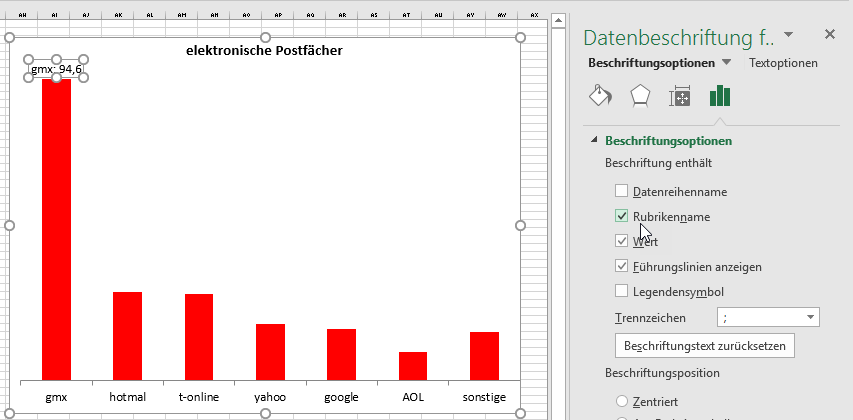Open the task pane options arrow

[x=789, y=35]
